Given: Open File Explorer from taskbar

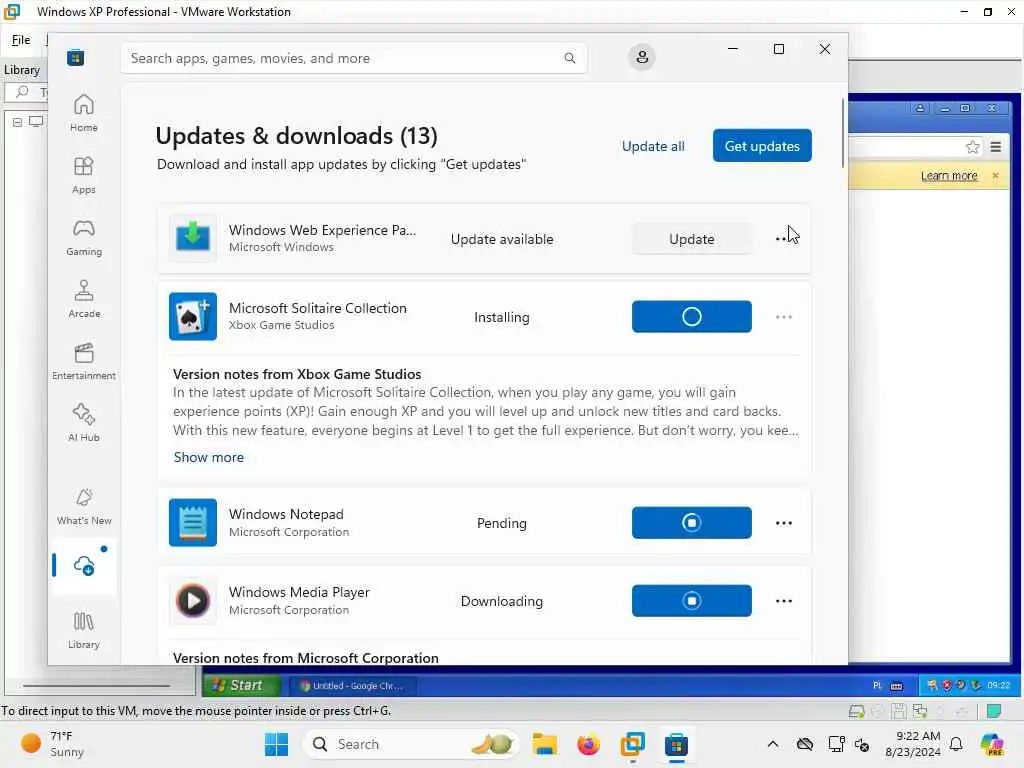Looking at the screenshot, I should tap(545, 744).
